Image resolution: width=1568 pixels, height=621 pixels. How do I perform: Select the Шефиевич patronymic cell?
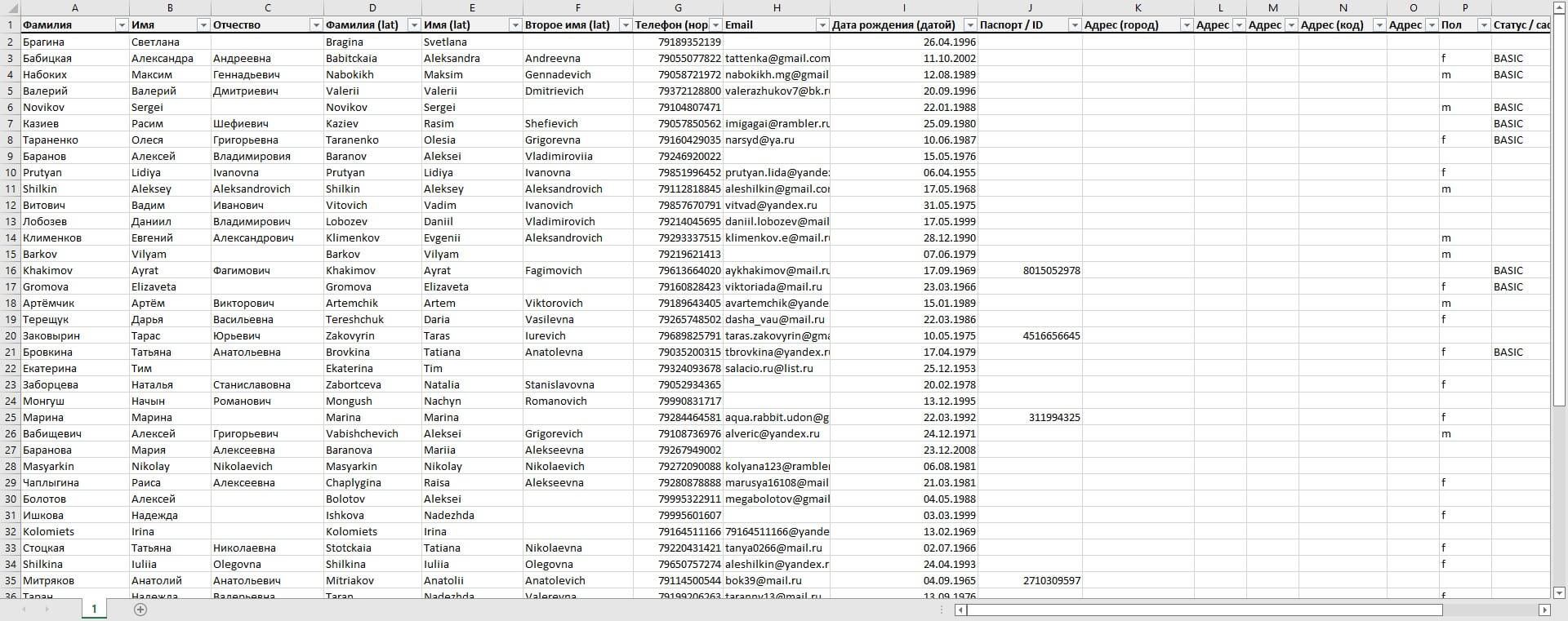pyautogui.click(x=267, y=123)
